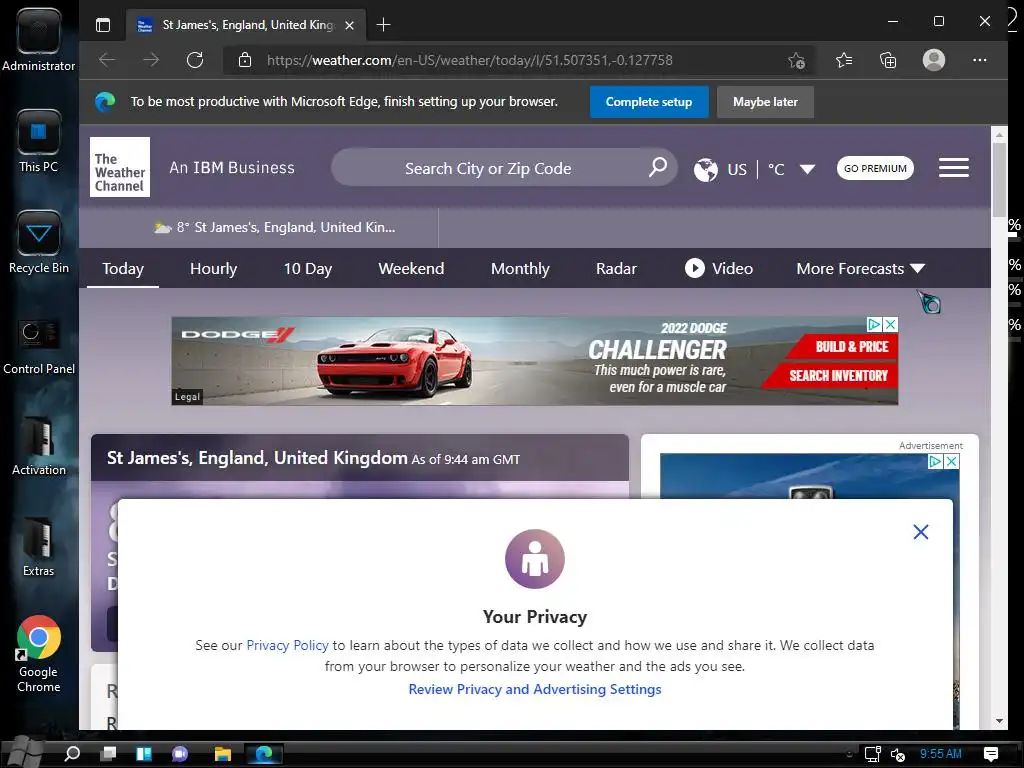
Task: Open the notification center icon
Action: tap(991, 754)
